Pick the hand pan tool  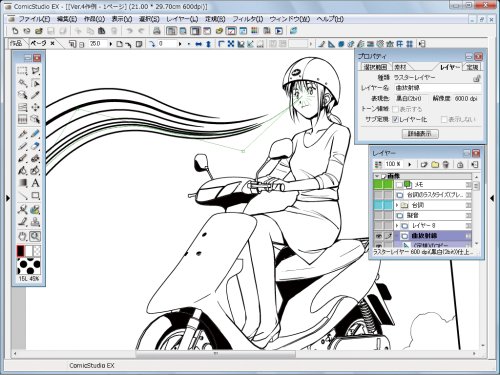click(x=22, y=236)
